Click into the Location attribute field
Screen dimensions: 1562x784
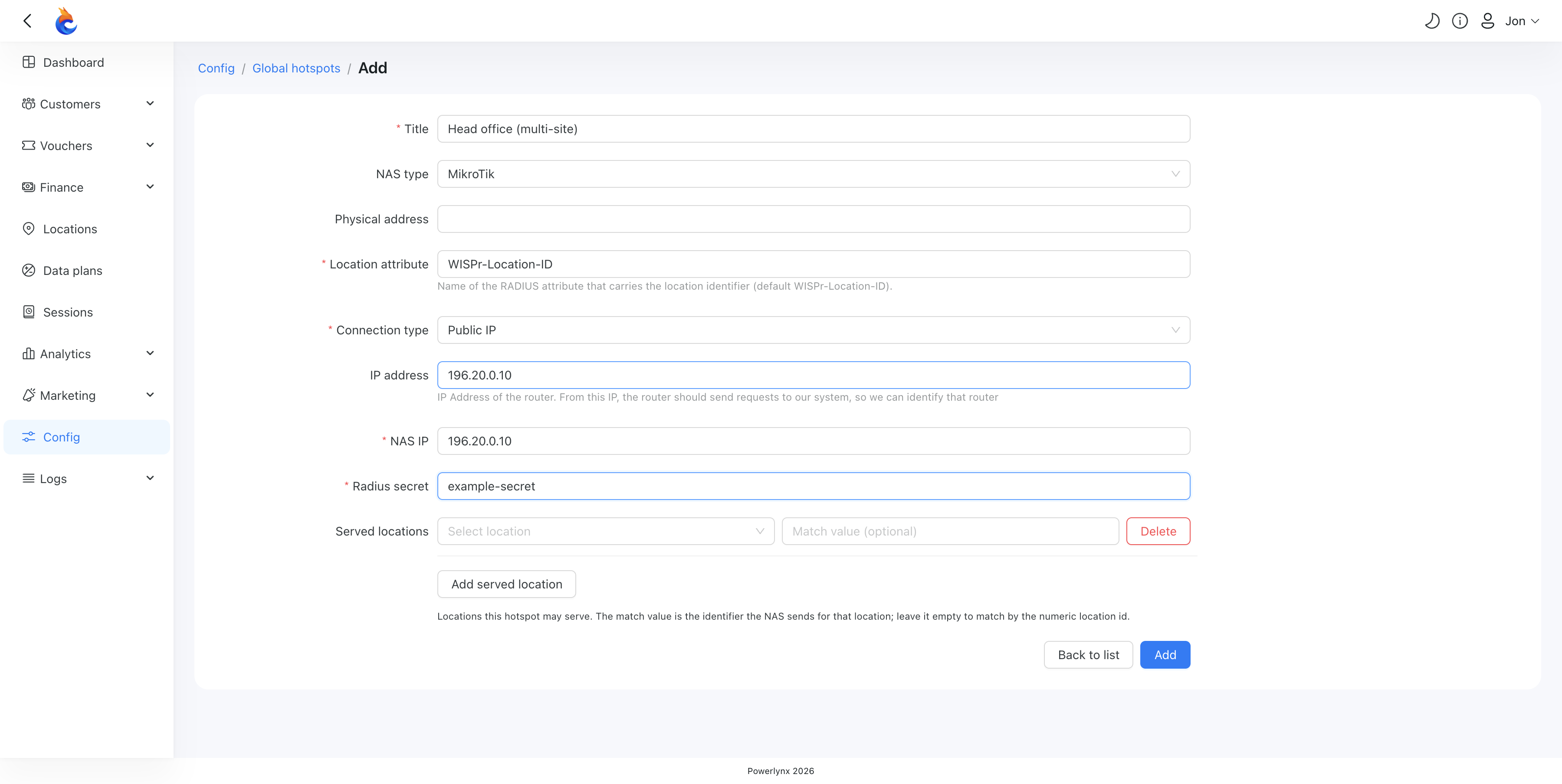point(813,264)
